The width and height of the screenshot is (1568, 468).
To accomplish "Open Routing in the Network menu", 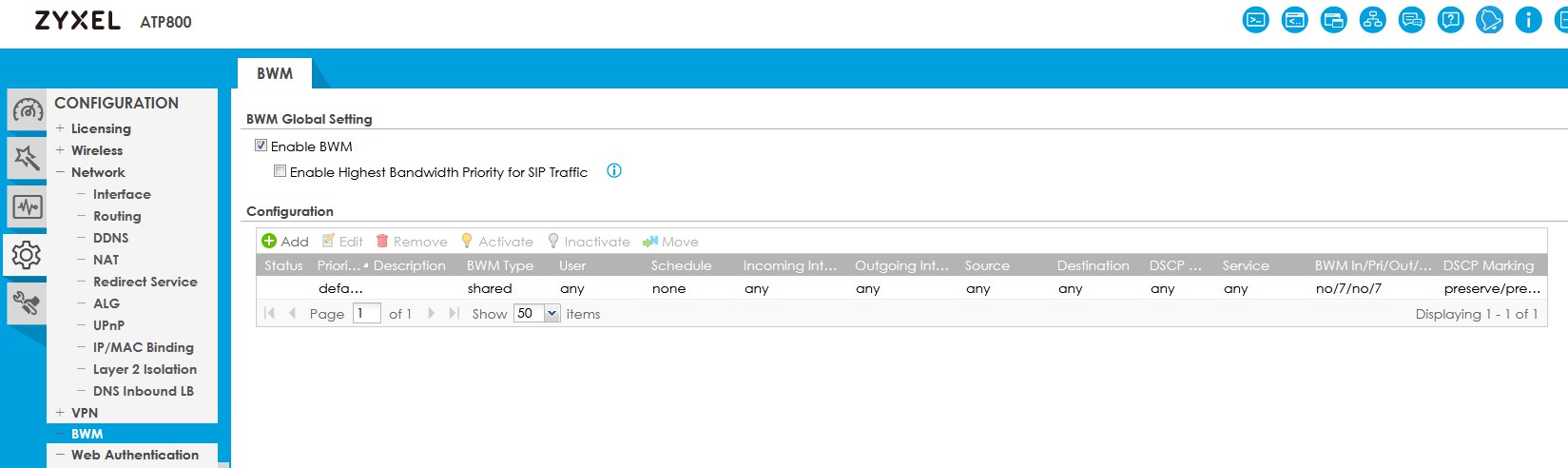I will [x=117, y=216].
